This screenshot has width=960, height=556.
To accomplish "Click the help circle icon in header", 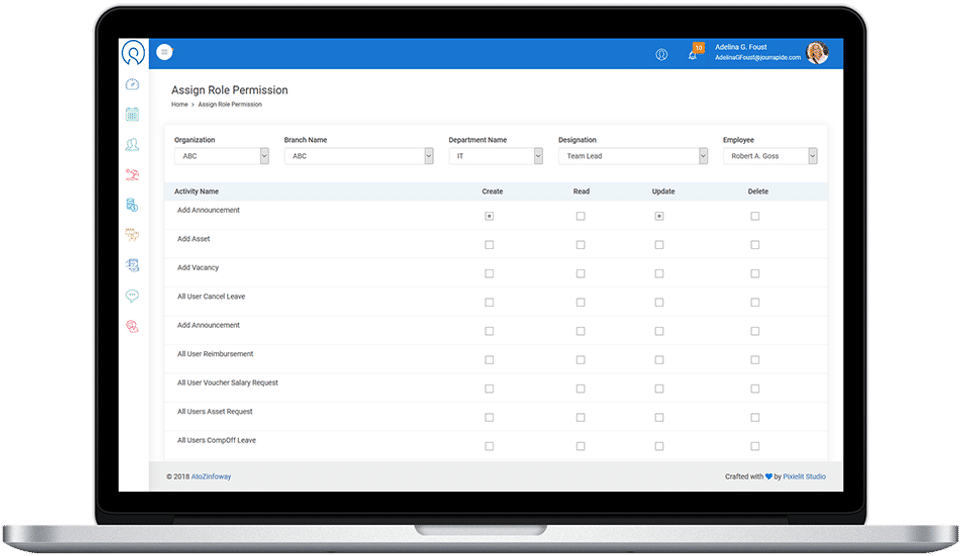I will pos(661,54).
